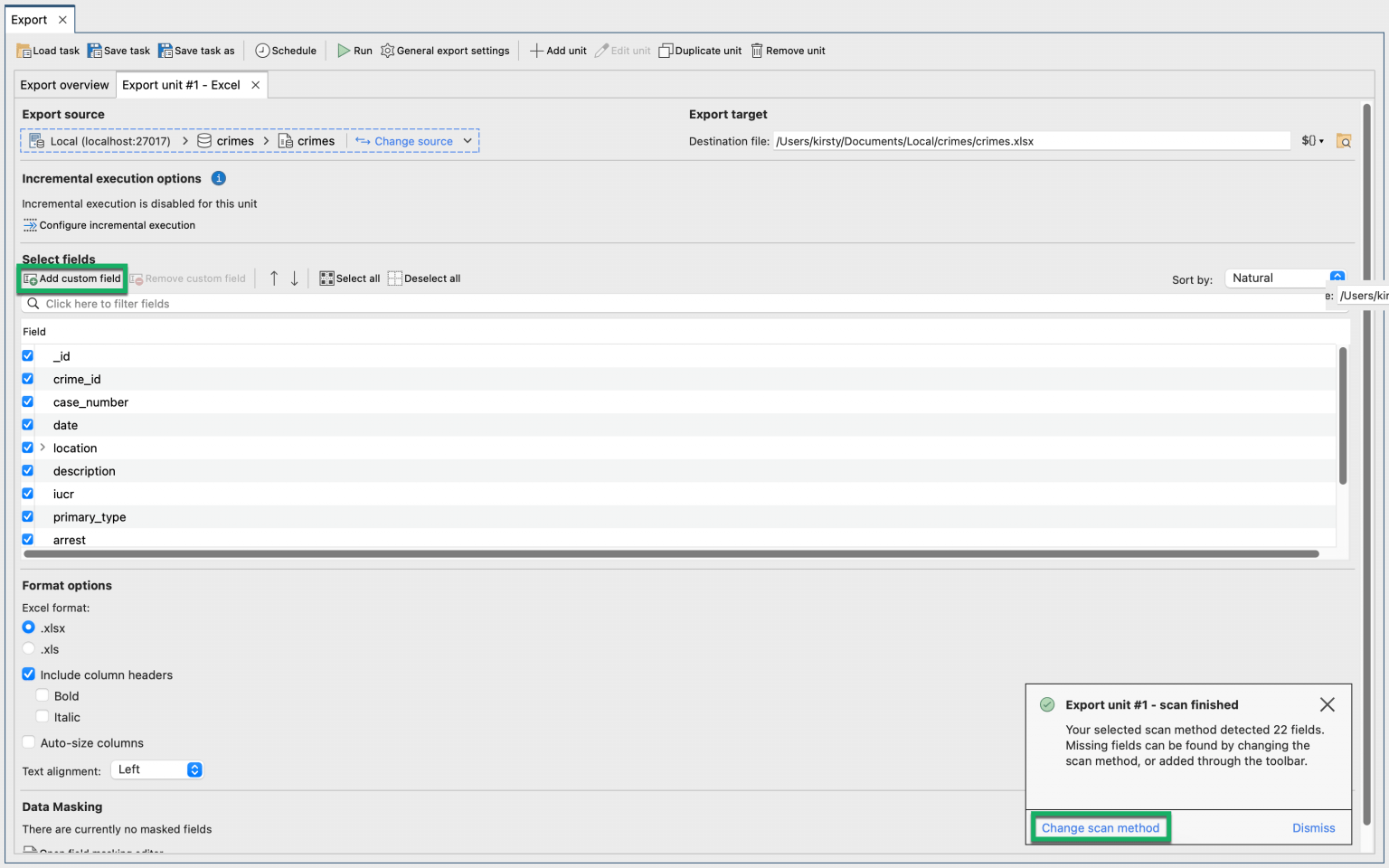Expand the location field tree
Viewport: 1389px width, 868px height.
click(43, 448)
